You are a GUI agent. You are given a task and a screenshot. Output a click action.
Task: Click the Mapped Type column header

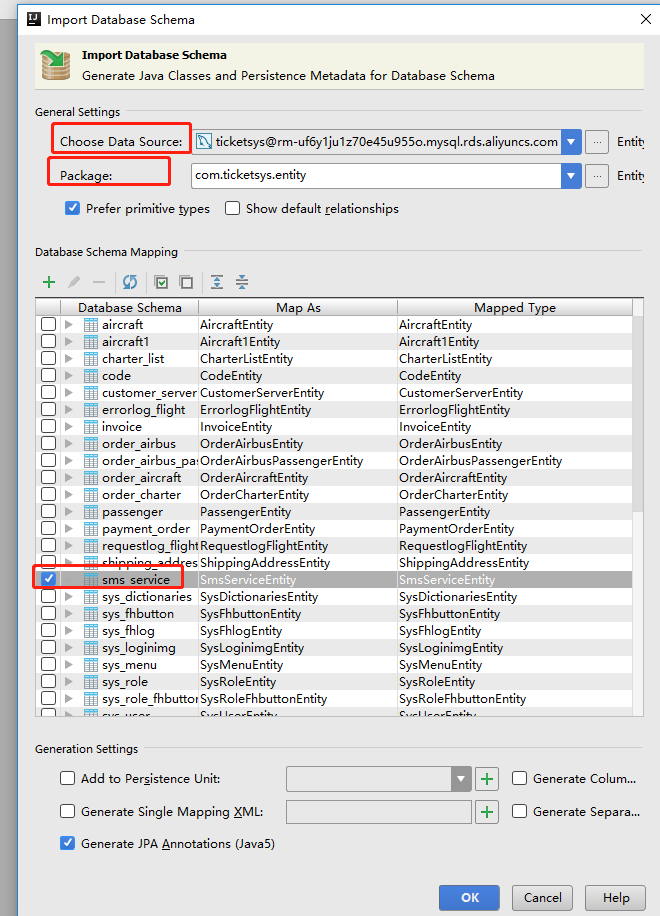515,307
